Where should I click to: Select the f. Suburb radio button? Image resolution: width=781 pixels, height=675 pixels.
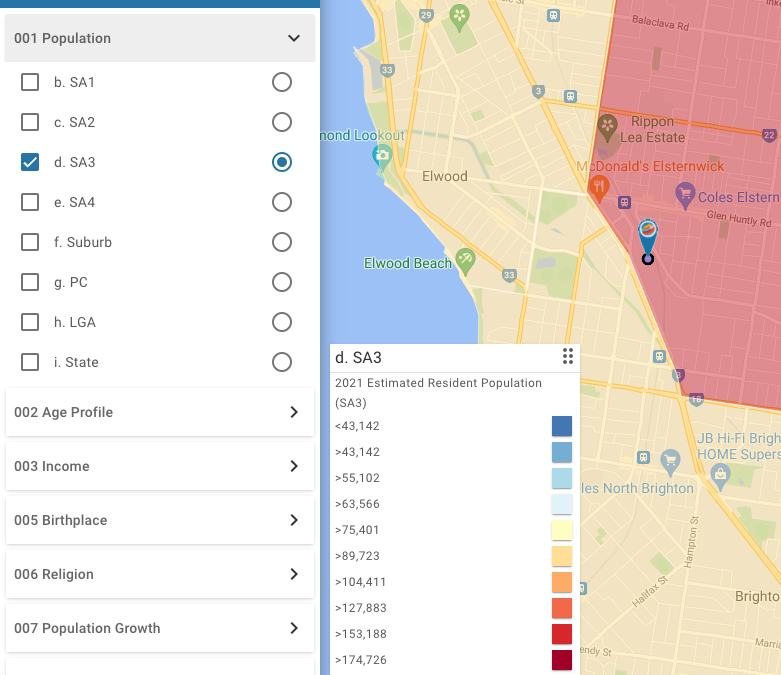282,242
